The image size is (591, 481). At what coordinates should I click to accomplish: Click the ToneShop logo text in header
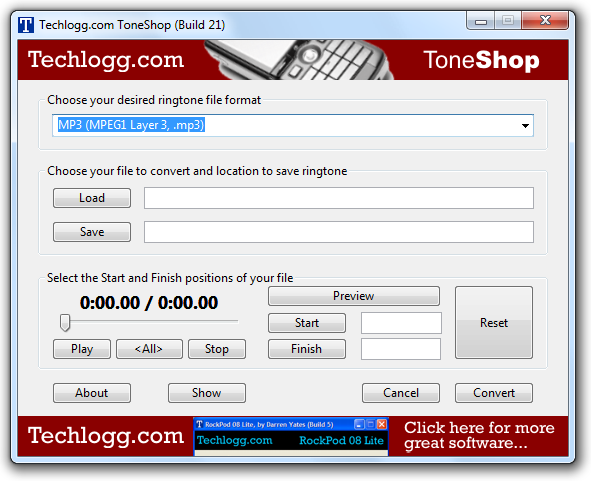[481, 60]
